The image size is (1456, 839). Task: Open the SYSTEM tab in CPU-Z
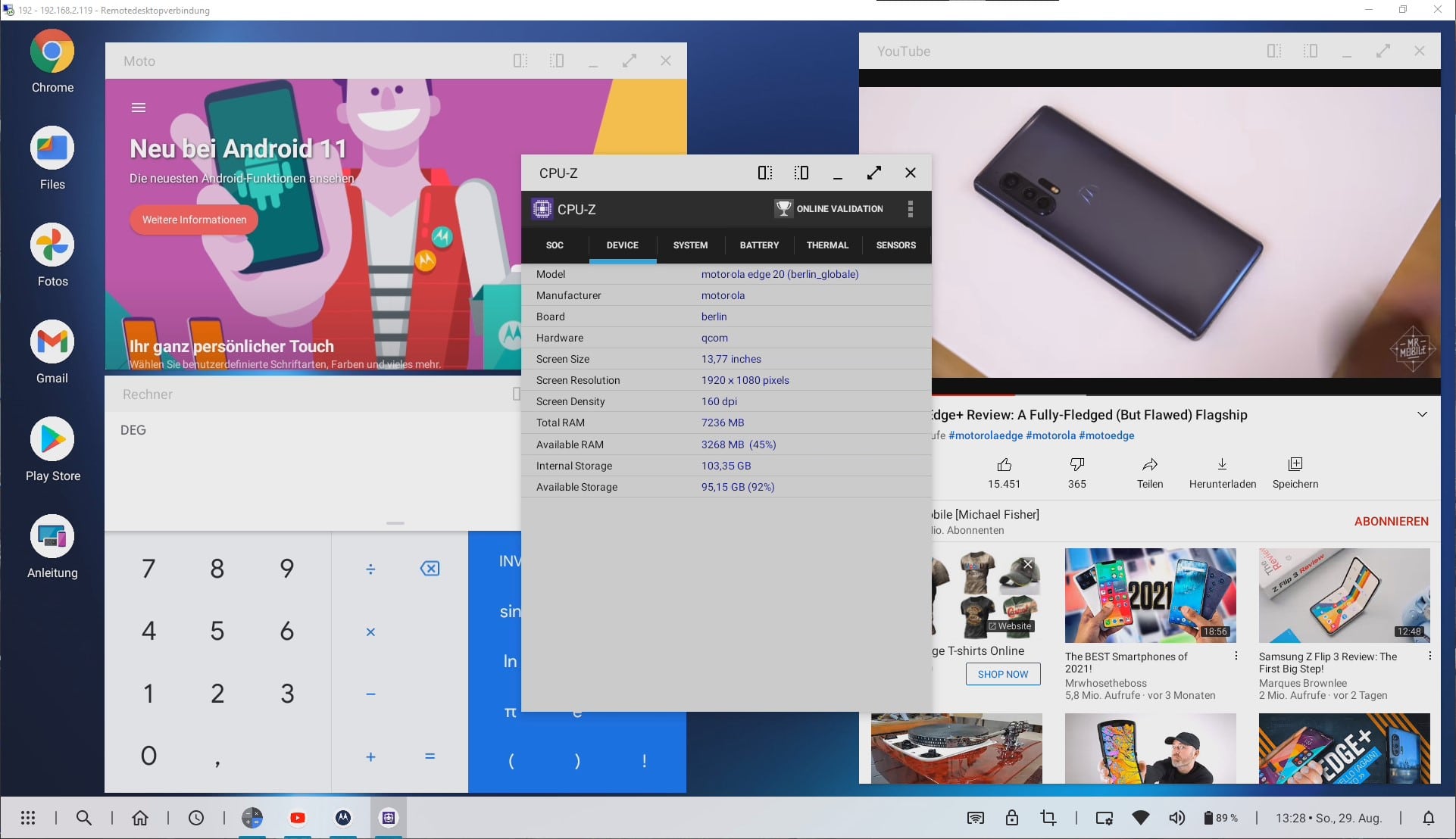tap(691, 245)
